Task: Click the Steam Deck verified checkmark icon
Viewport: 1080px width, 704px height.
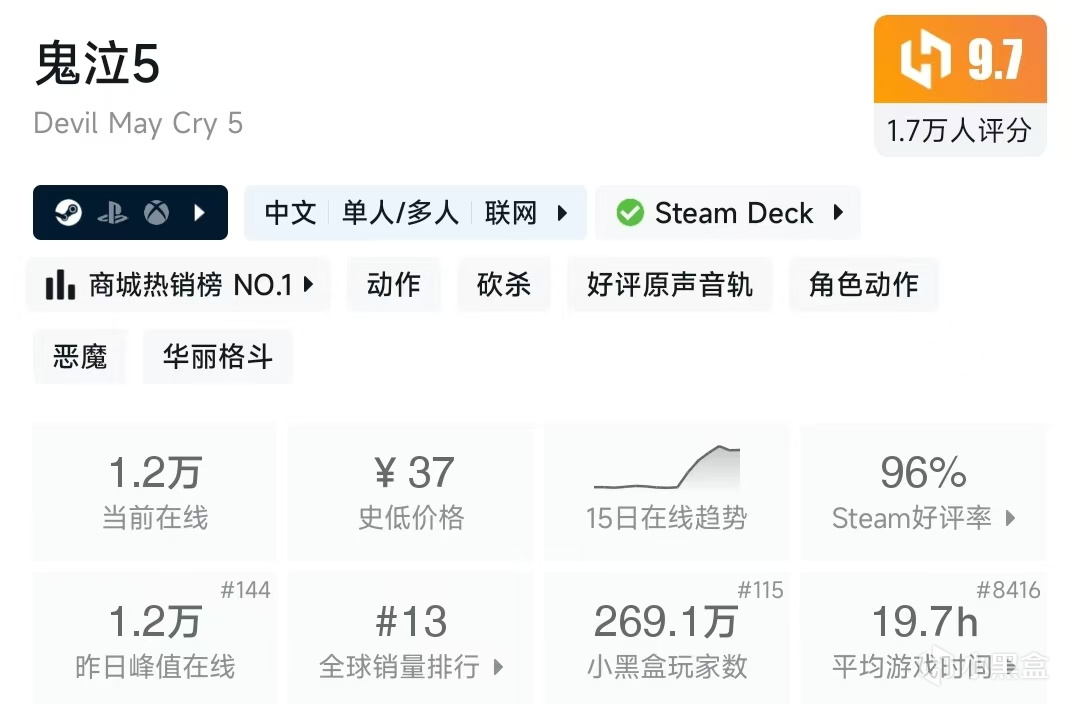Action: (630, 213)
